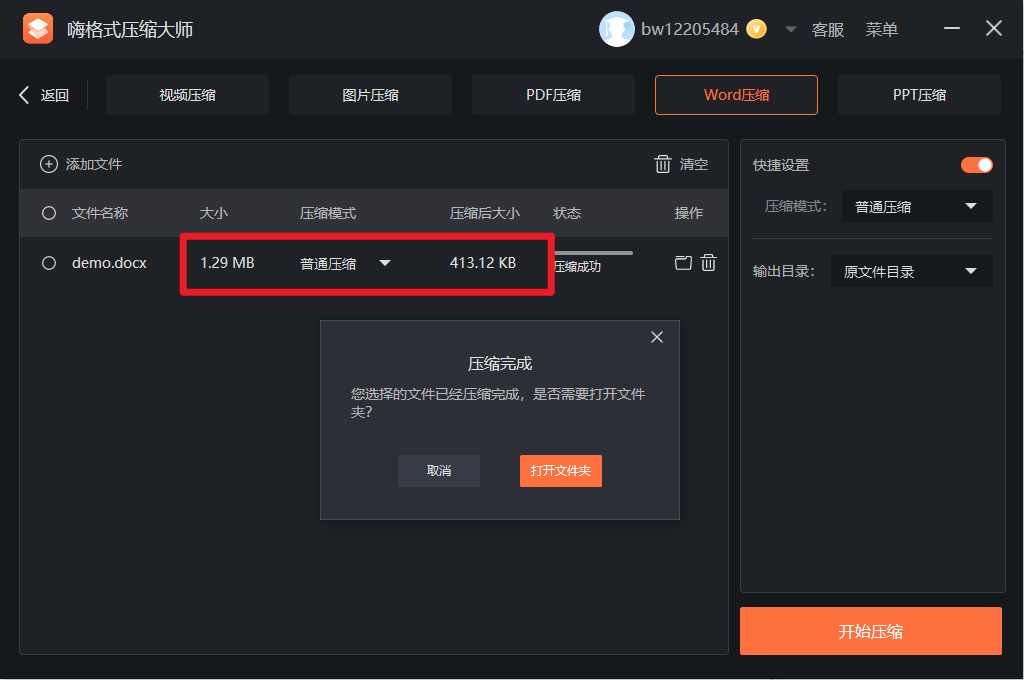Close the 压缩完成 dialog with its X

657,337
